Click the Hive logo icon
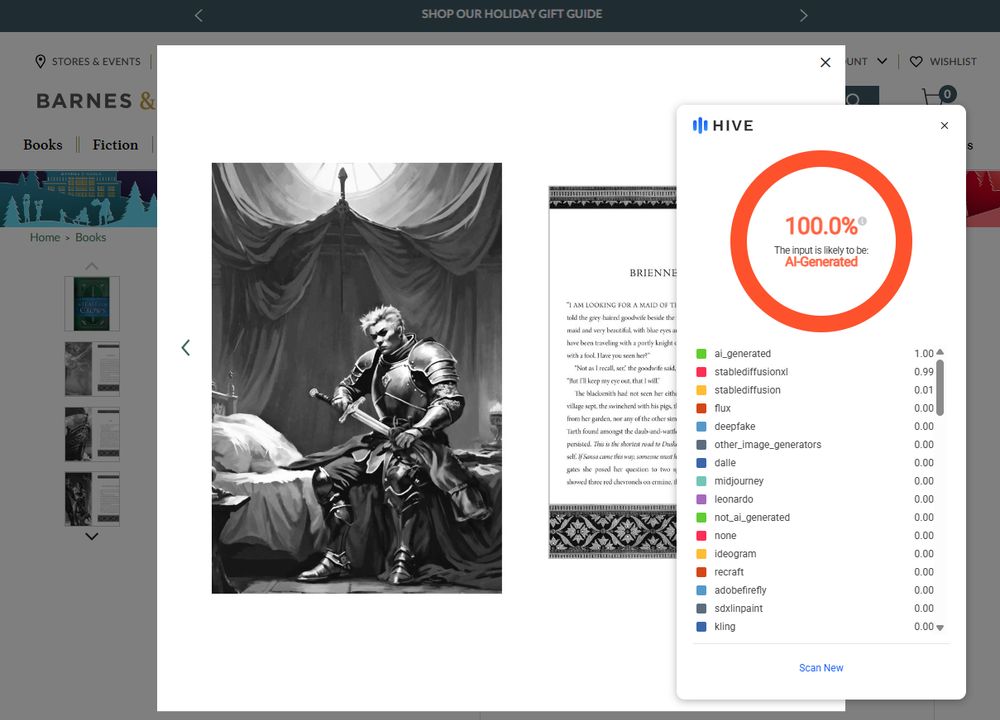 (700, 126)
